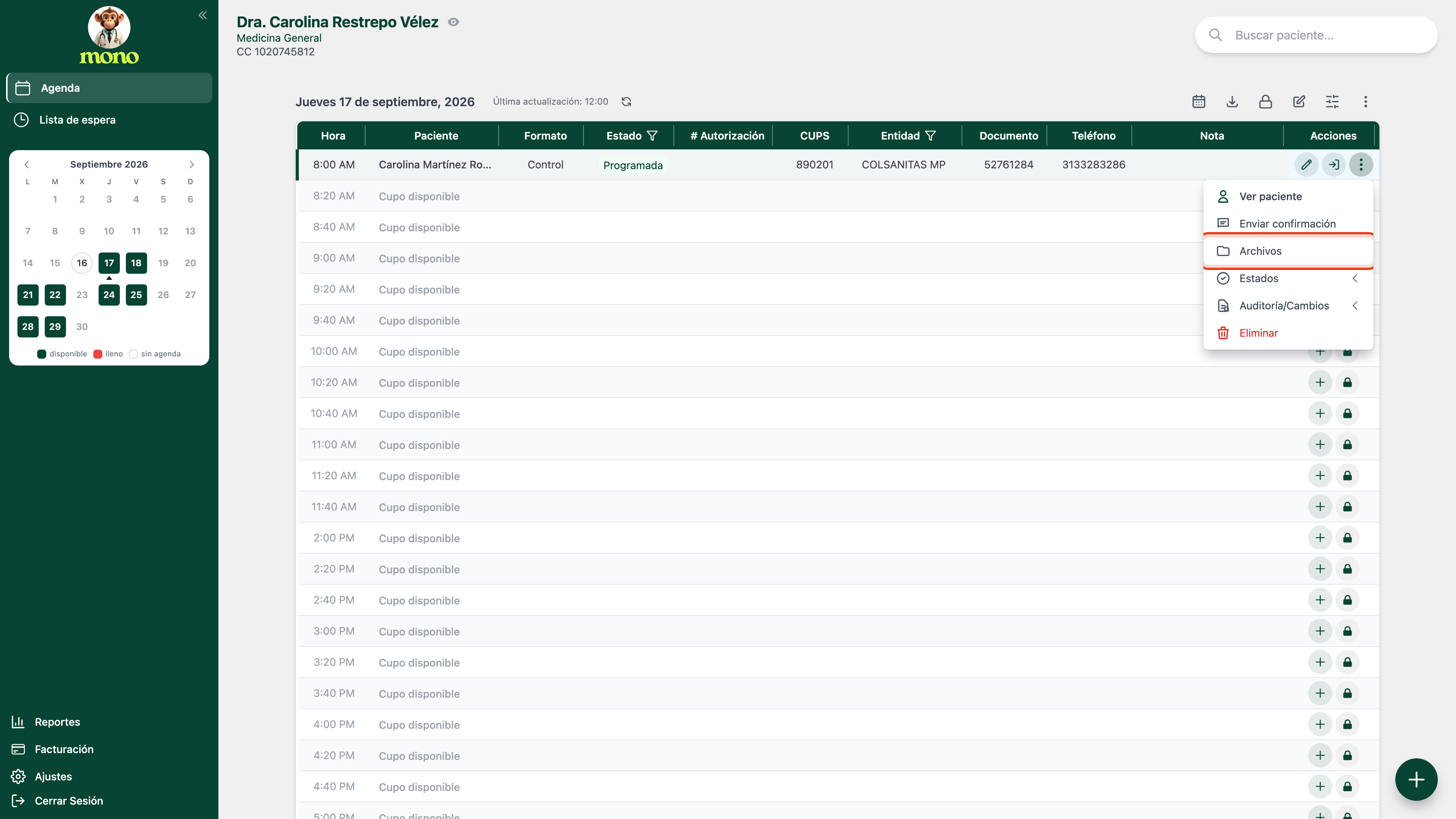Select September 29 in mini calendar

pos(55,327)
